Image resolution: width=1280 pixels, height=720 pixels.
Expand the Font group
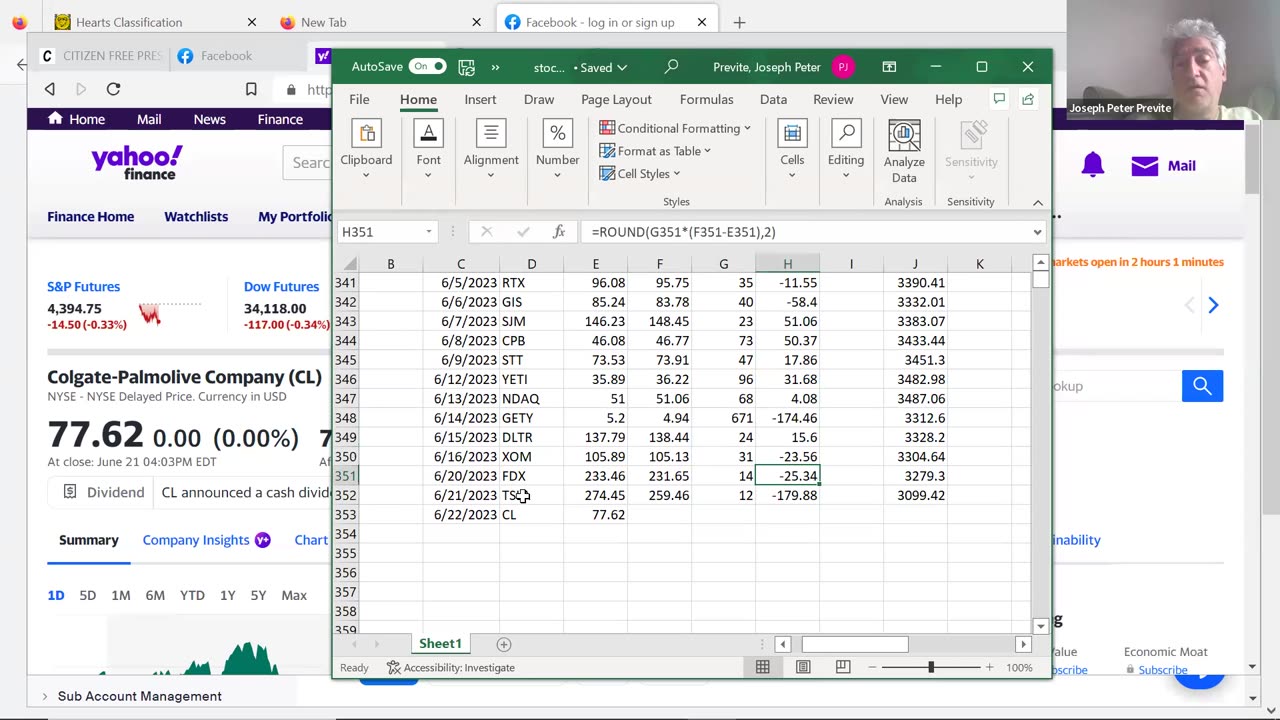428,150
